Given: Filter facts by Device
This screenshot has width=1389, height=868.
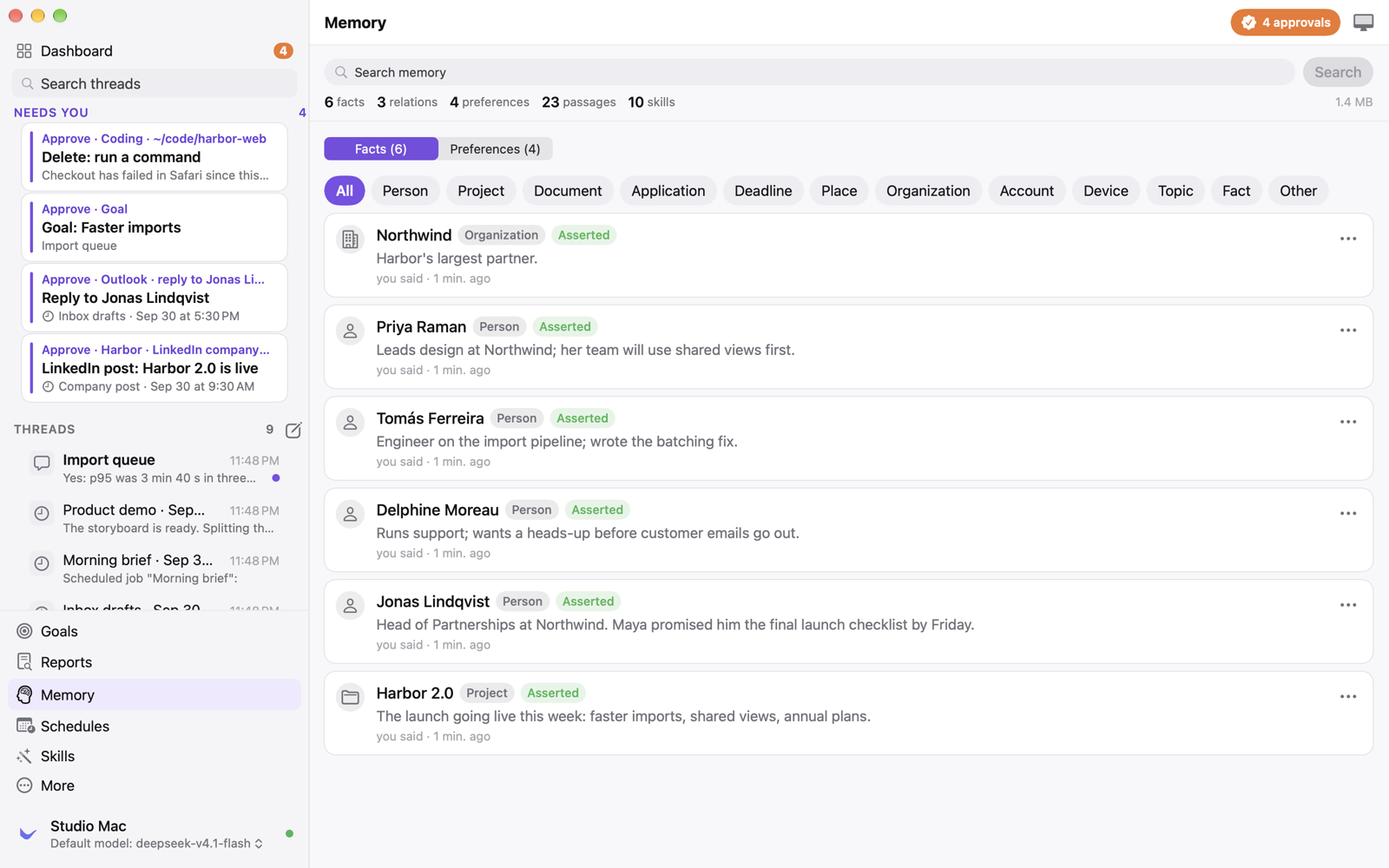Looking at the screenshot, I should coord(1106,191).
